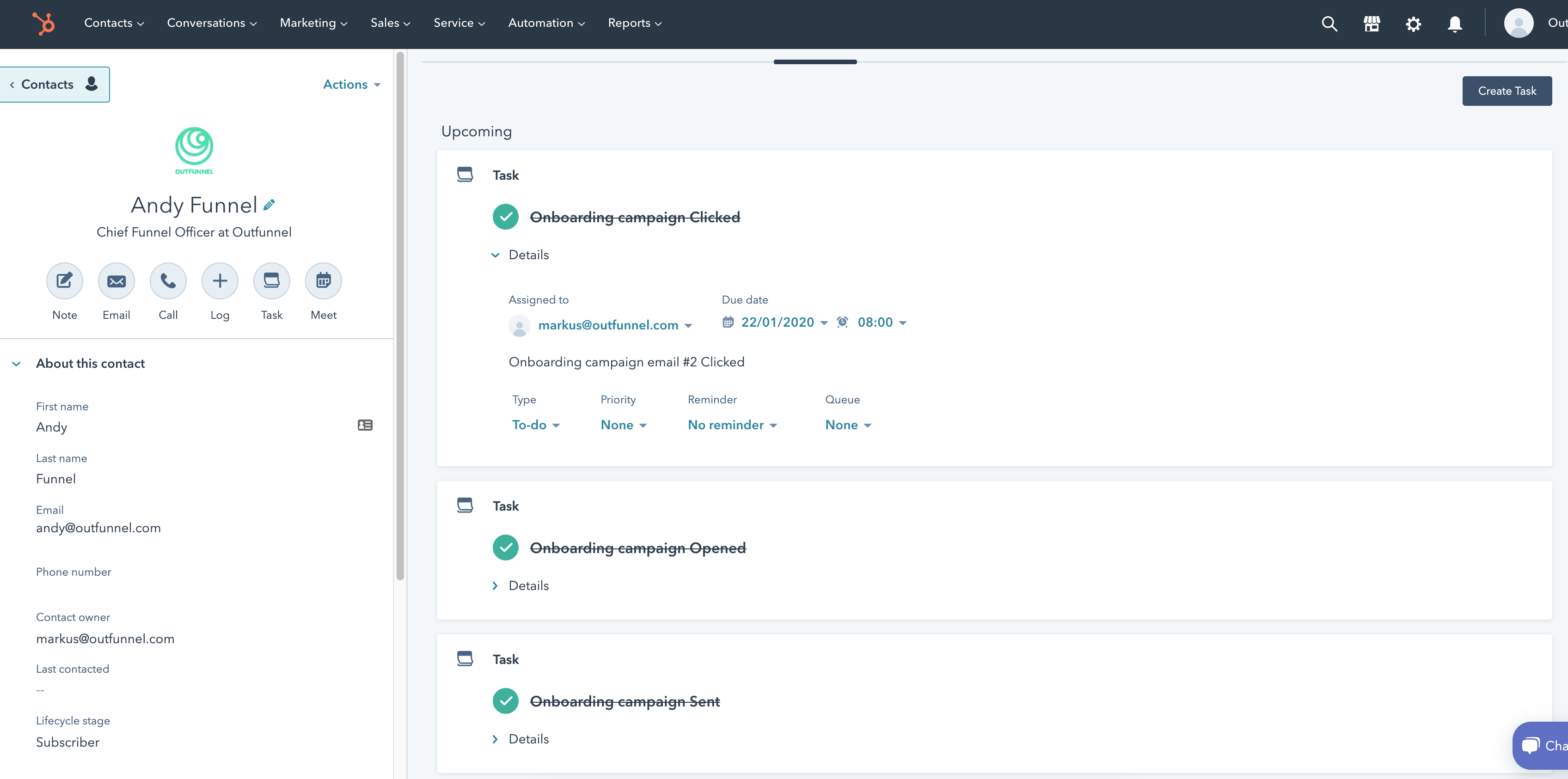Click the assignee avatar beside markus@outfunnel.com
The width and height of the screenshot is (1568, 779).
[x=519, y=326]
